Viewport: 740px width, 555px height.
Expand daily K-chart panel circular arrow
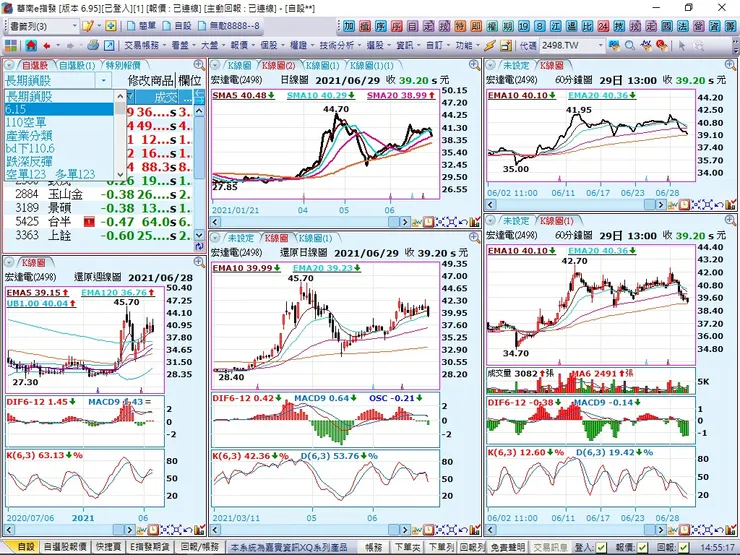(215, 65)
